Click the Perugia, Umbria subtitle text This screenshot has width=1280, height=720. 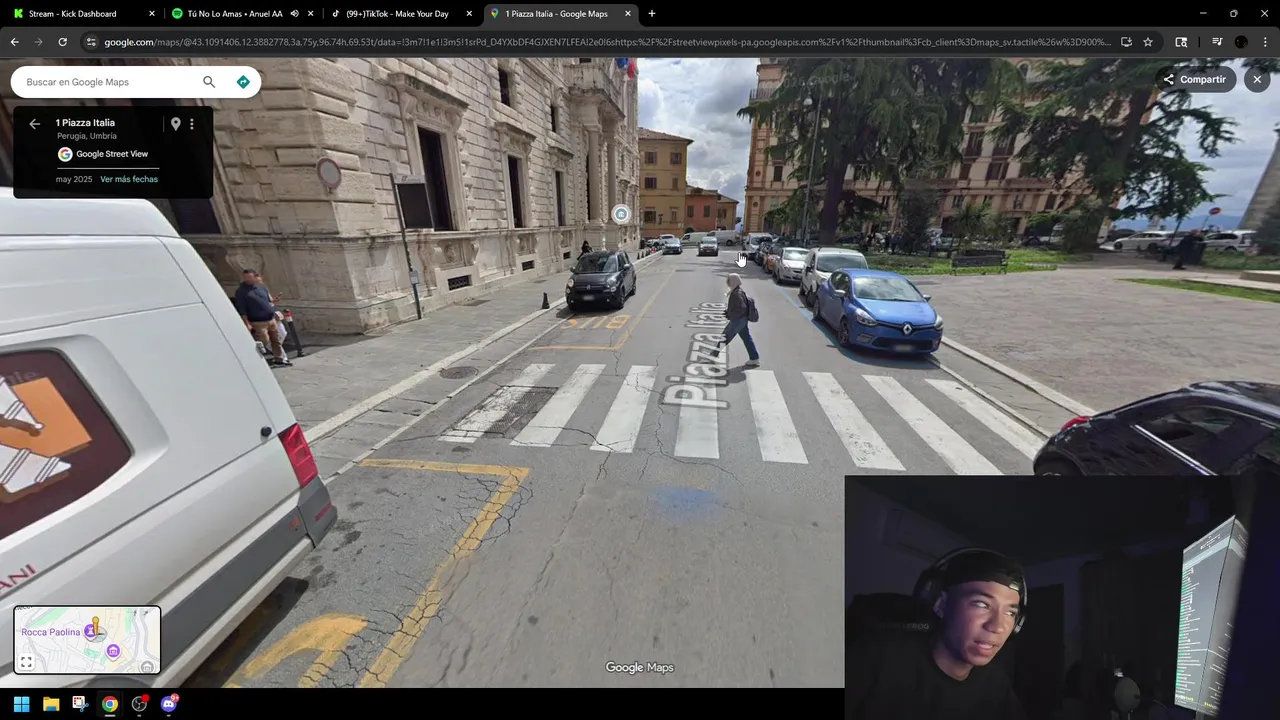pyautogui.click(x=86, y=136)
